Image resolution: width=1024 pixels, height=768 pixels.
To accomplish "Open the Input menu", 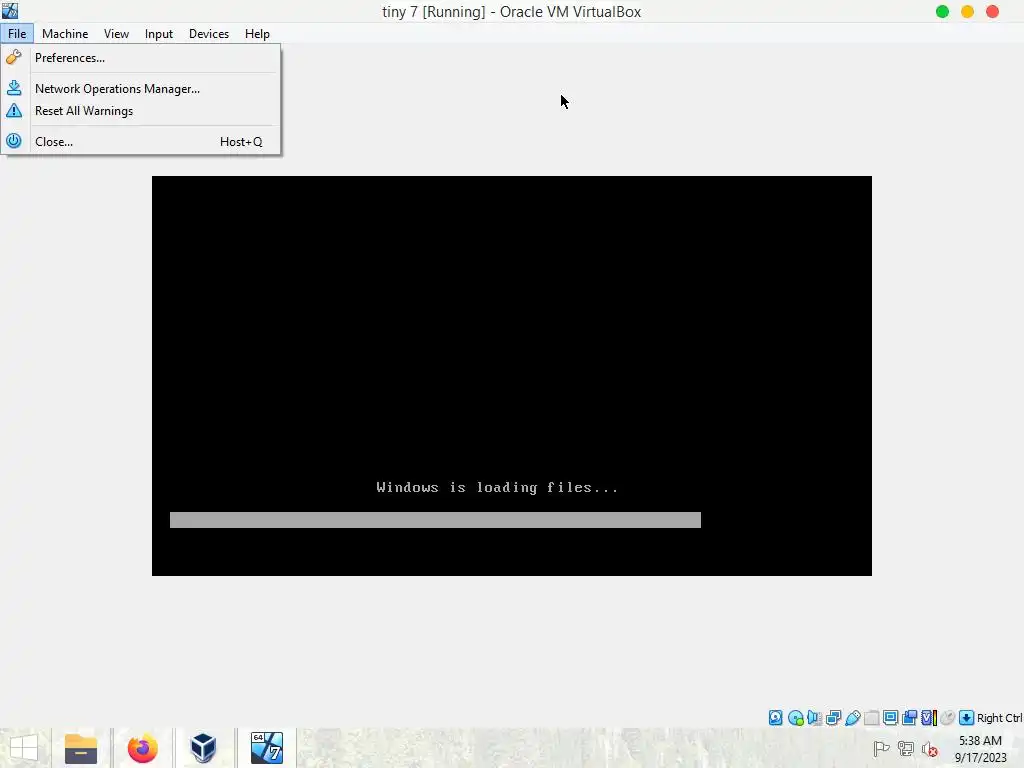I will [159, 33].
